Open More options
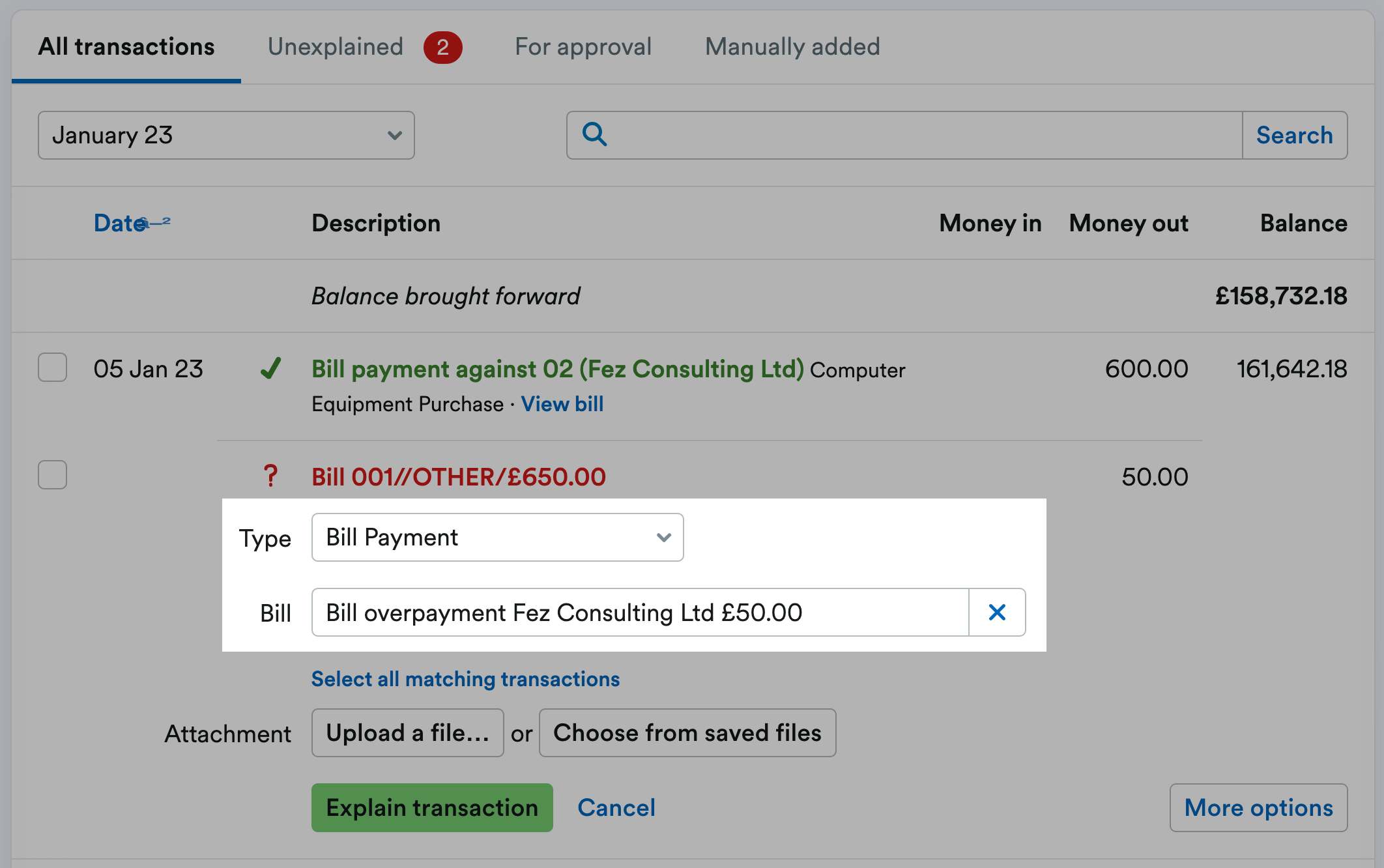 pos(1258,807)
